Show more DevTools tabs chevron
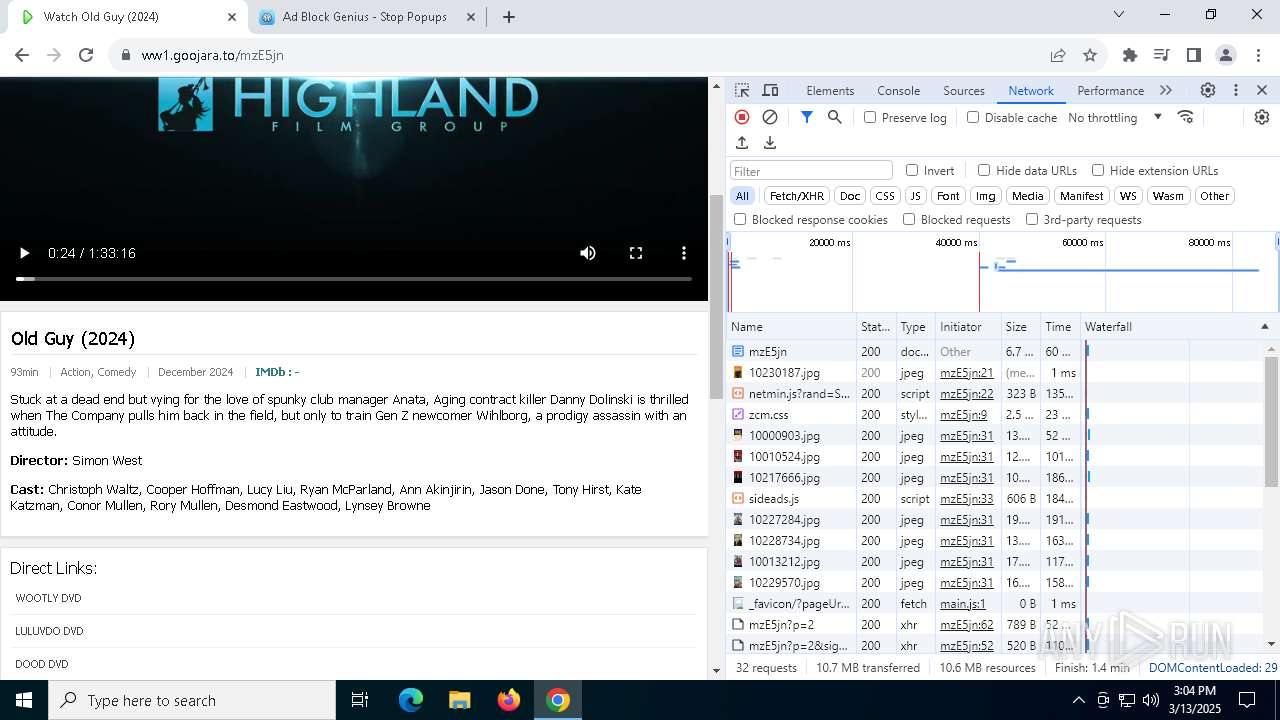 (x=1166, y=90)
